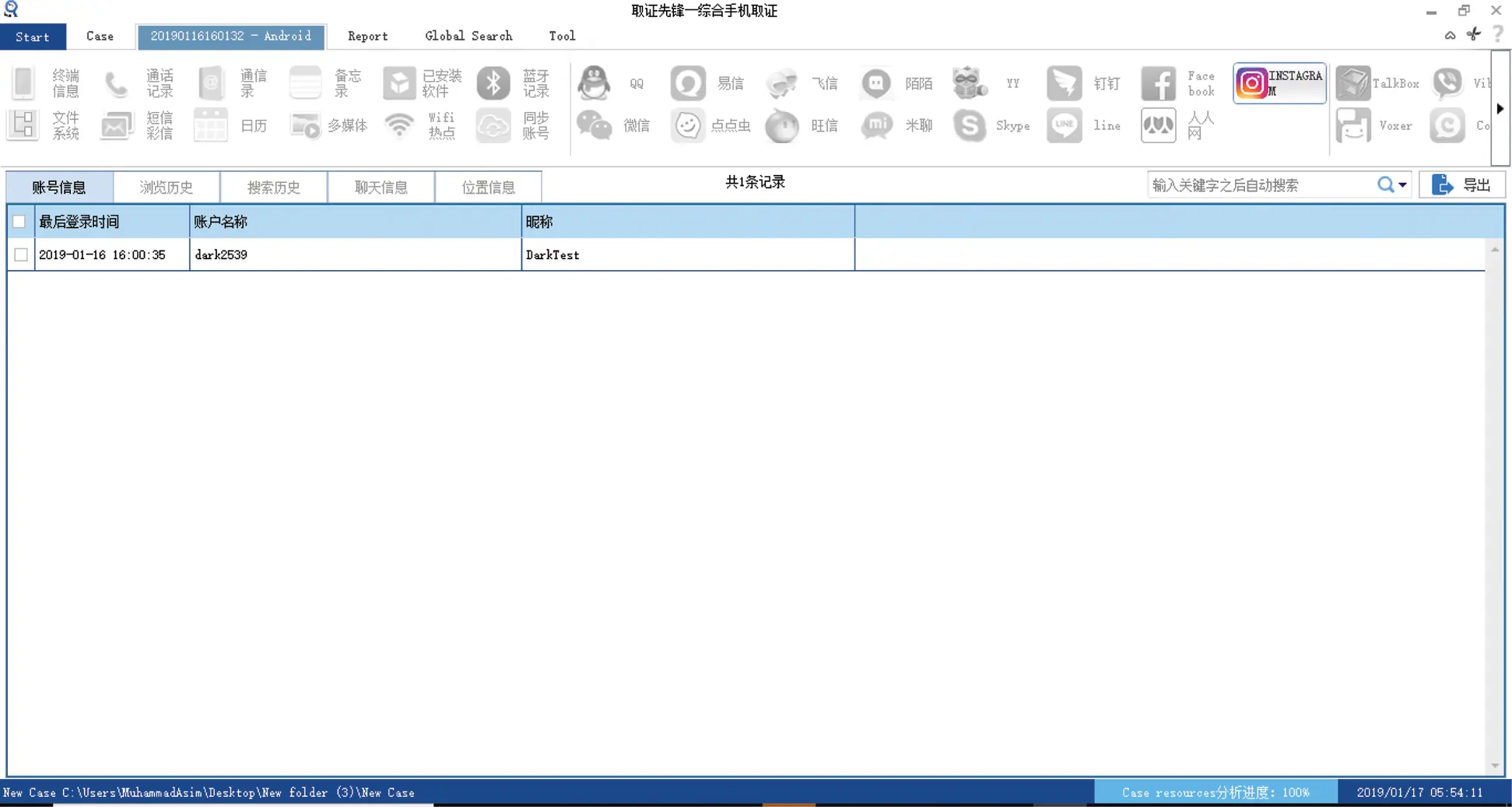Screen dimensions: 1512x807
Task: Open the Tool tab
Action: pyautogui.click(x=562, y=36)
